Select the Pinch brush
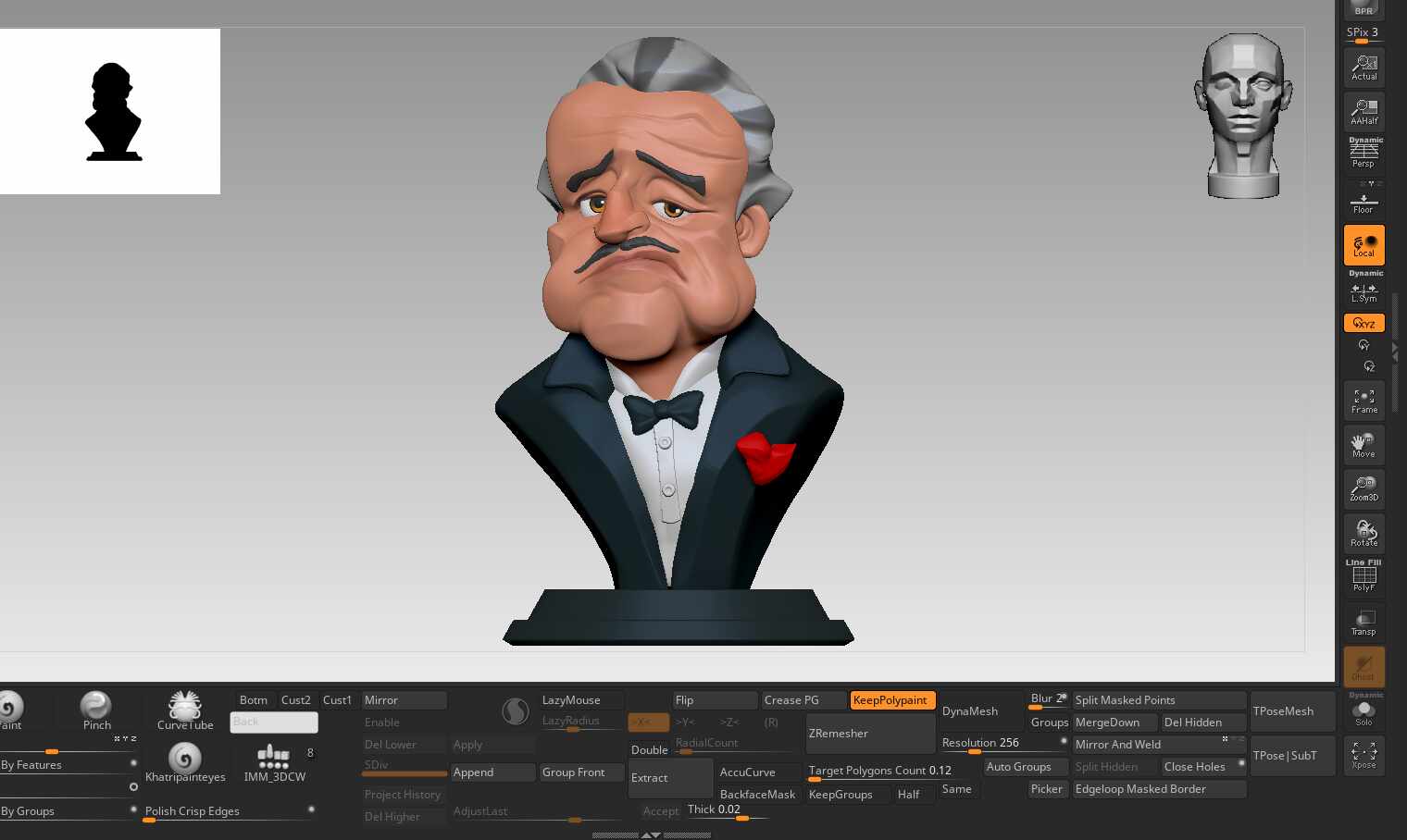This screenshot has width=1407, height=840. point(96,710)
